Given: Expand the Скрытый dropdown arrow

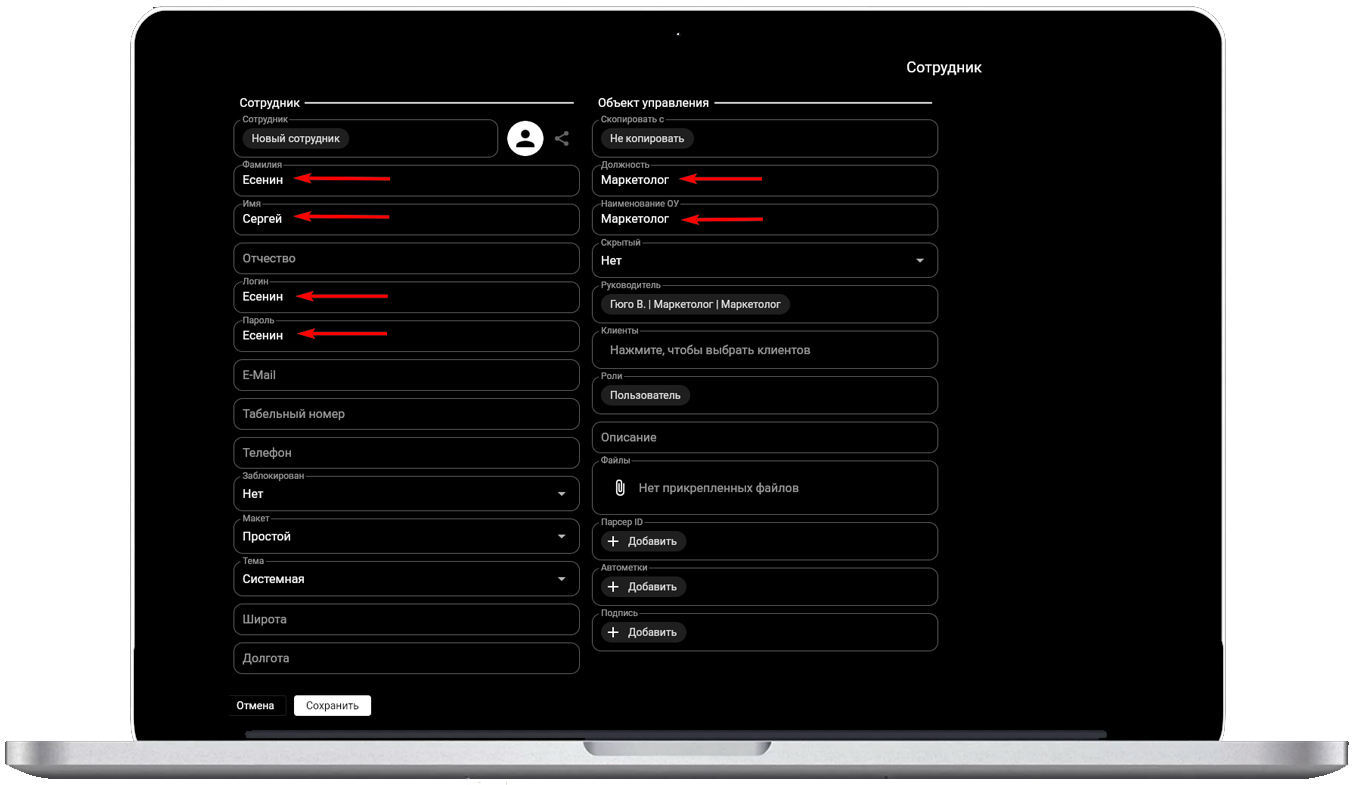Looking at the screenshot, I should tap(920, 261).
